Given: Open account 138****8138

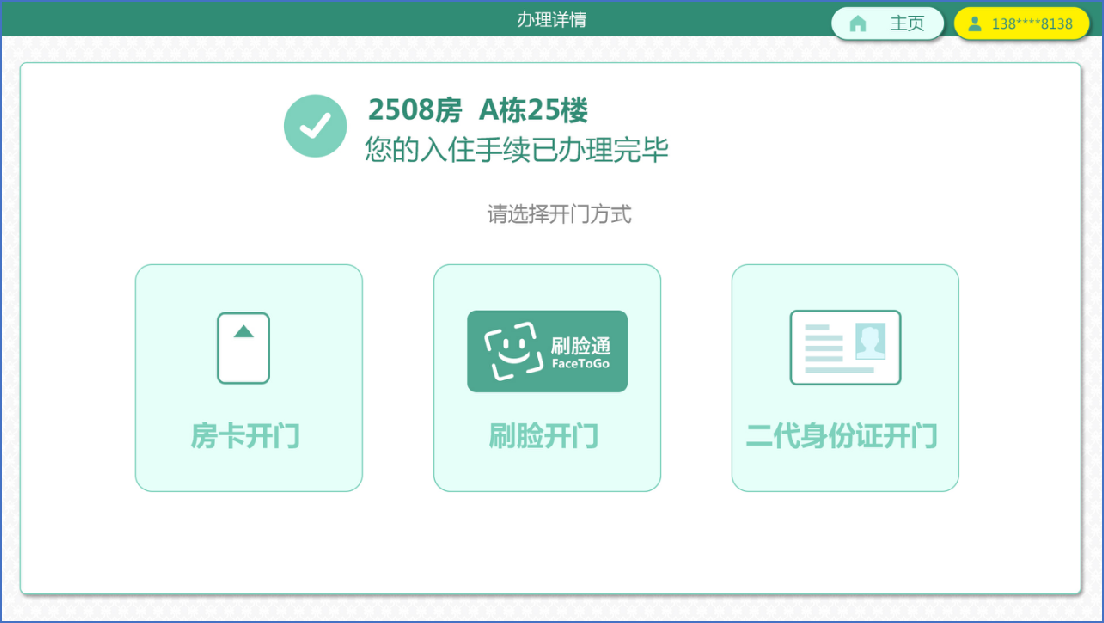Looking at the screenshot, I should tap(1021, 24).
